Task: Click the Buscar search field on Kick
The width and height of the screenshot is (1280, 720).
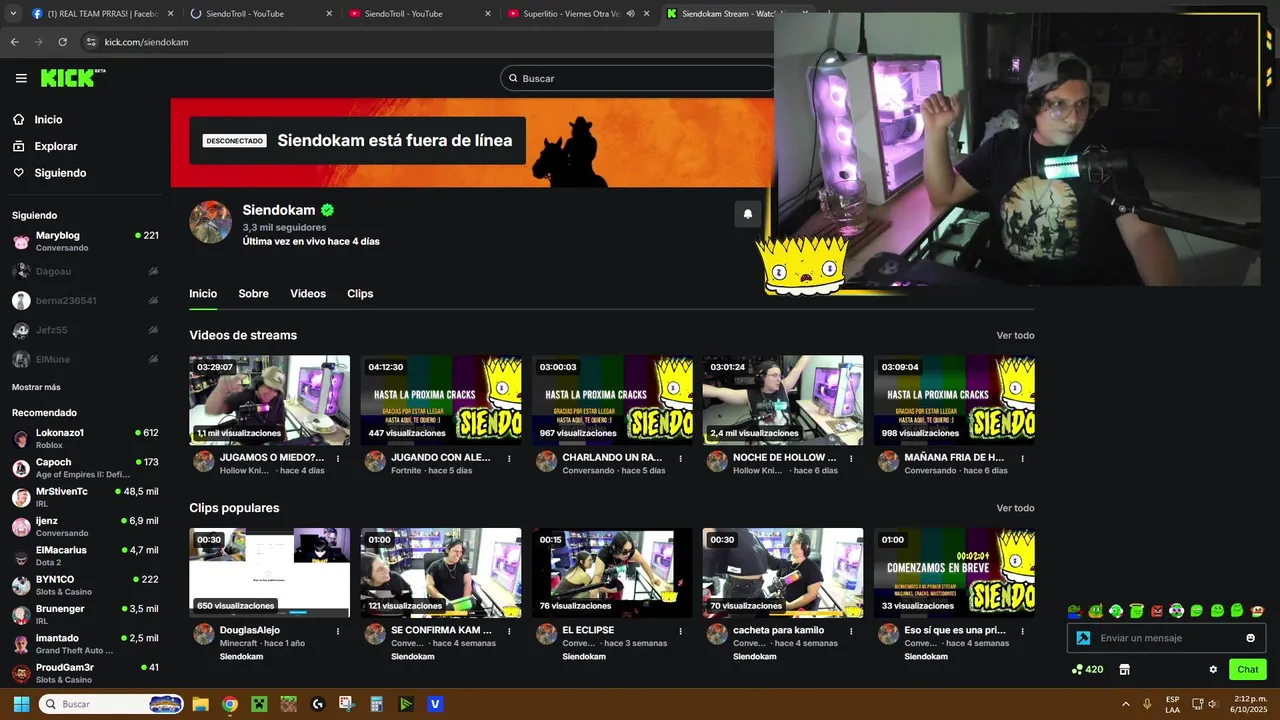Action: tap(637, 78)
